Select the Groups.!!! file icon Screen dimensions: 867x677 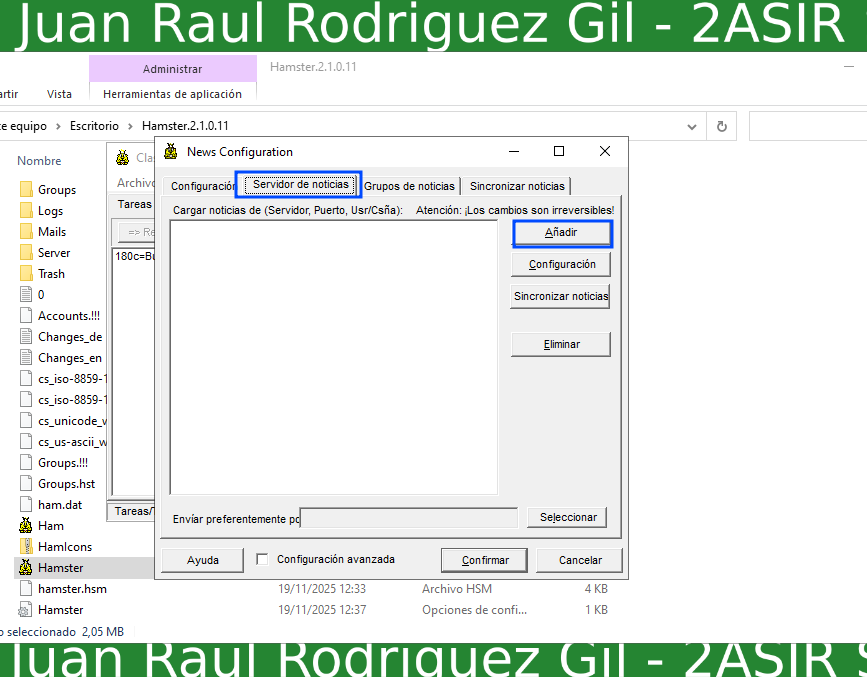coord(26,463)
